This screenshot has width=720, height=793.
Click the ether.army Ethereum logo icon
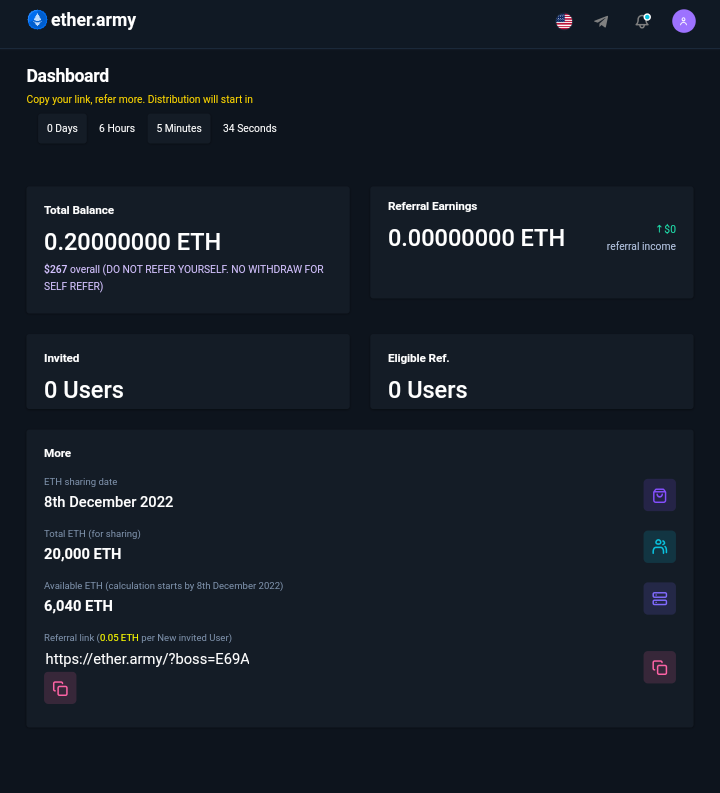[37, 20]
